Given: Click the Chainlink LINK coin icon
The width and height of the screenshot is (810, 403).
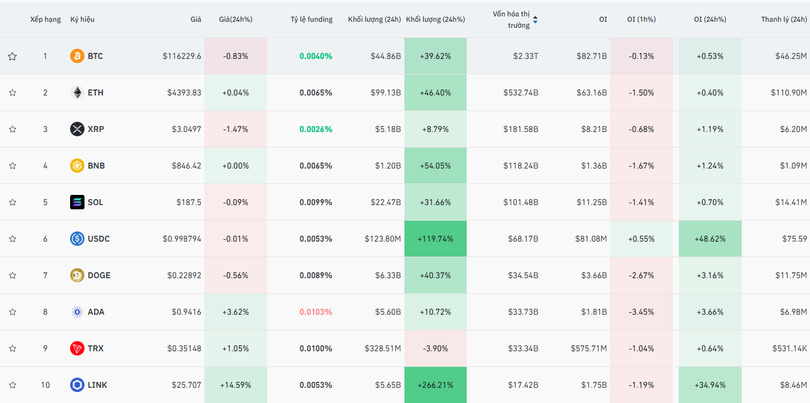Looking at the screenshot, I should tap(77, 385).
